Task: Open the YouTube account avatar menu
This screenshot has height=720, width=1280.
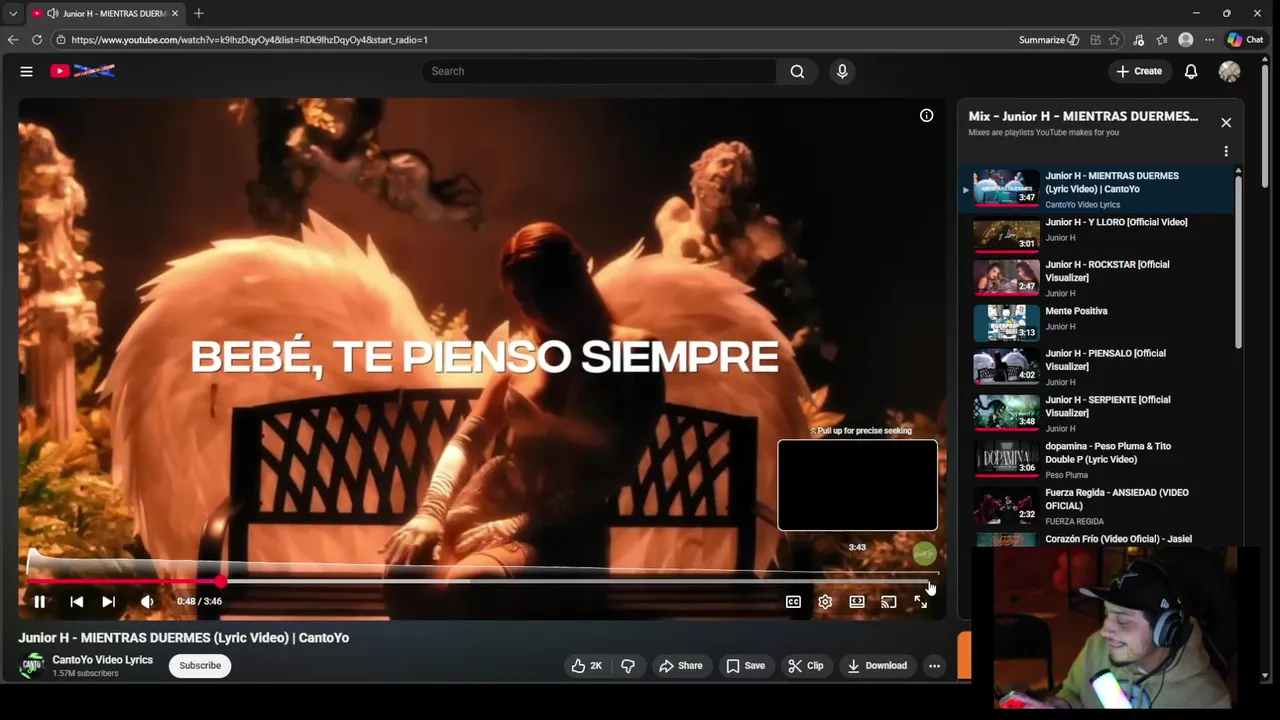Action: pyautogui.click(x=1230, y=71)
